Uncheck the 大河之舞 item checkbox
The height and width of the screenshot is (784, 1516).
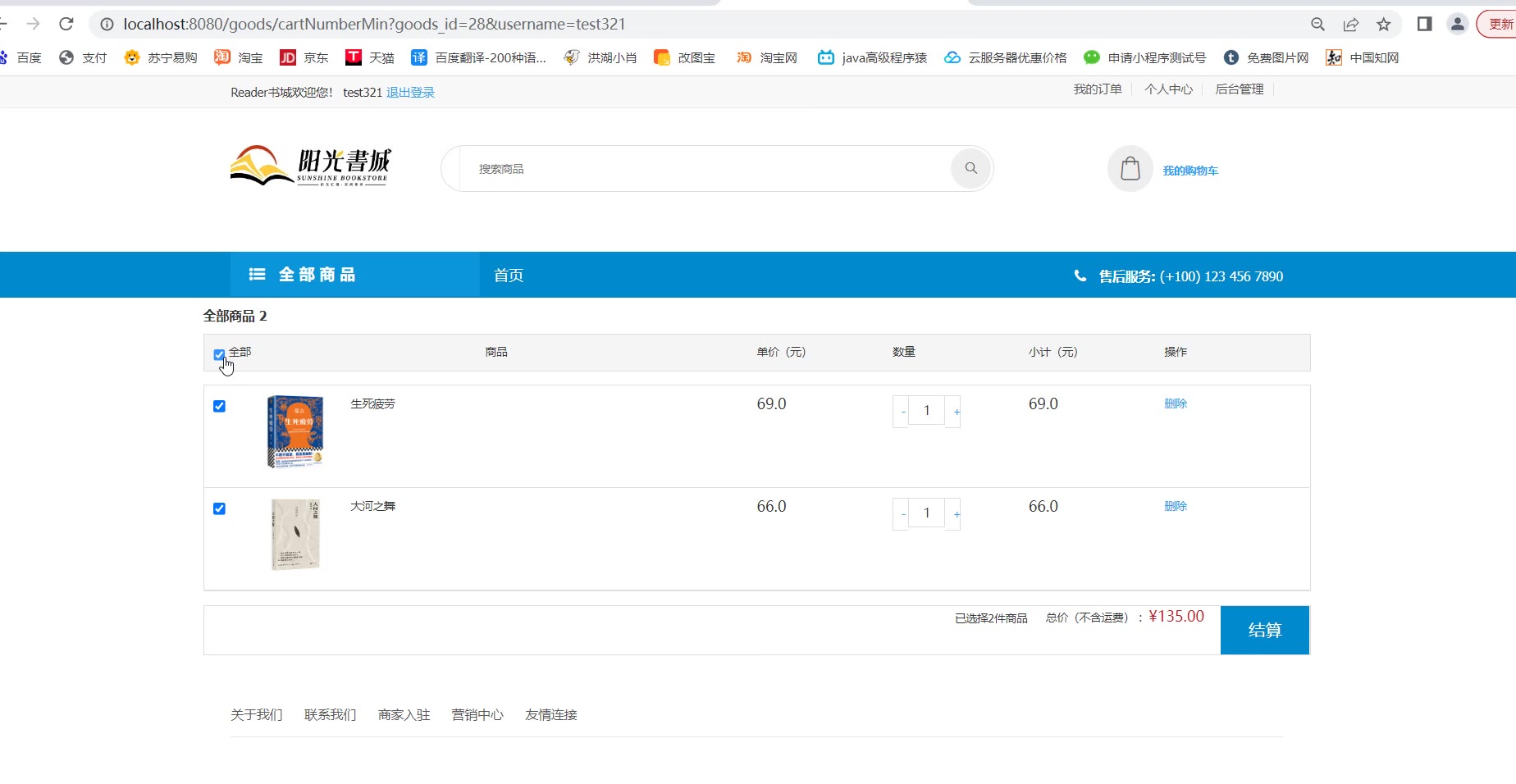219,508
